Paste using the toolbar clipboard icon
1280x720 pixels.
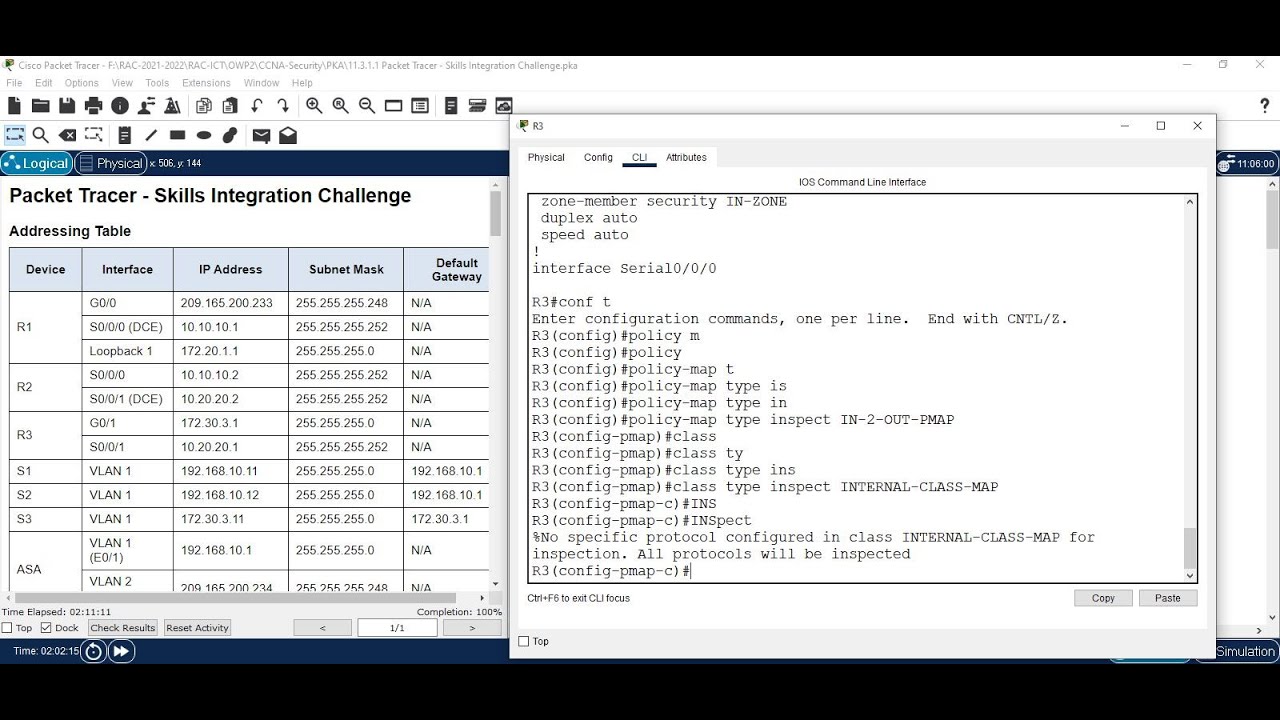coord(230,106)
